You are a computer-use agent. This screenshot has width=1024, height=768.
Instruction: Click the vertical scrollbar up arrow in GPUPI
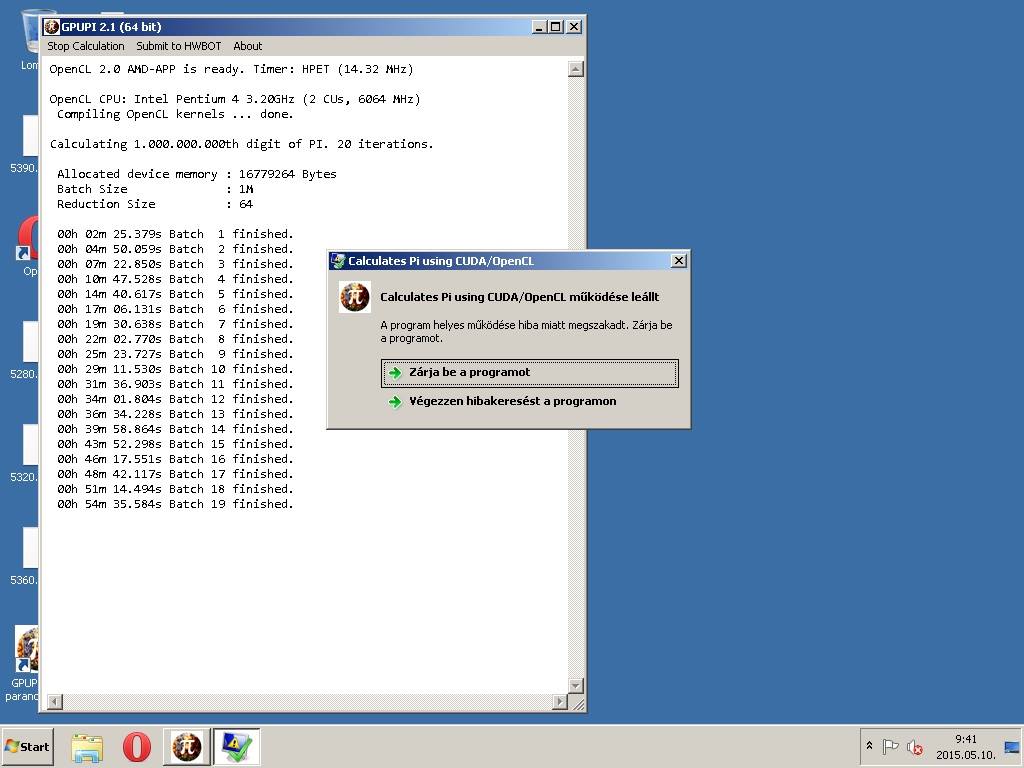point(575,69)
